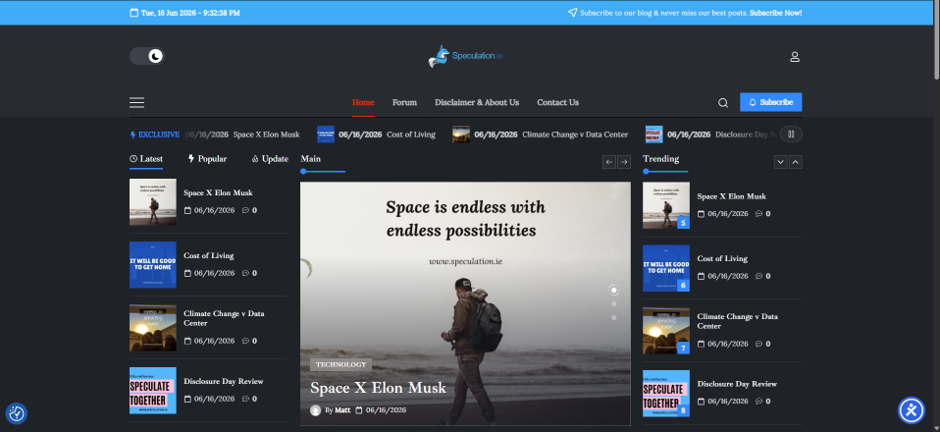
Task: Click Climate Change ticker thumbnail
Action: [461, 134]
